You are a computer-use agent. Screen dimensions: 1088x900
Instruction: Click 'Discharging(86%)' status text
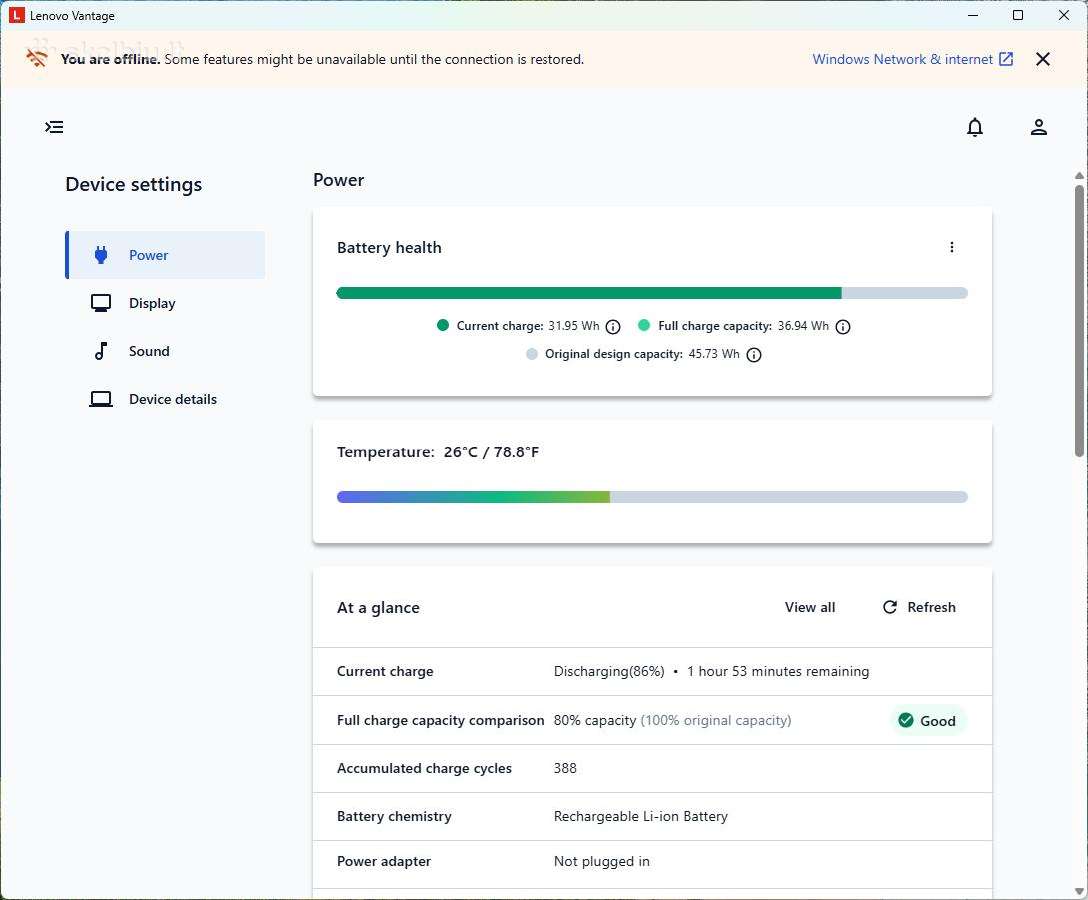(x=609, y=671)
